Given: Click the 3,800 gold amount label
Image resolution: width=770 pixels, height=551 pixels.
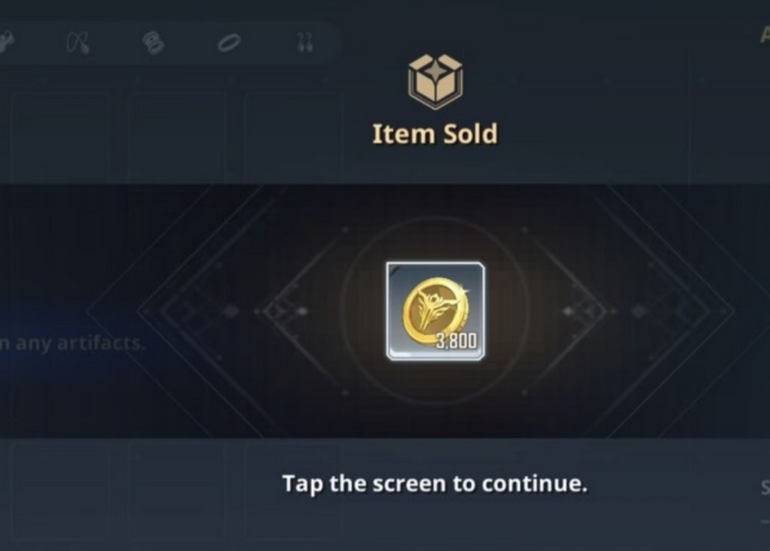Looking at the screenshot, I should [456, 340].
